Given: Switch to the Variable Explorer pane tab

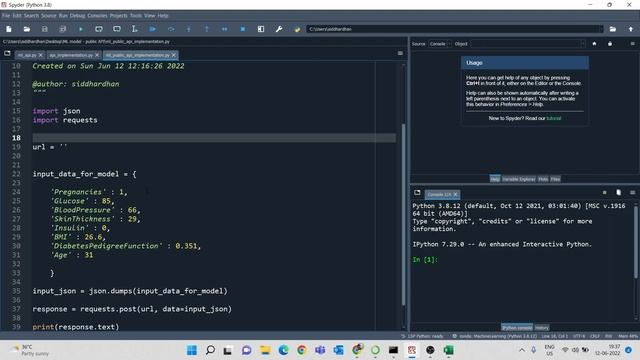Looking at the screenshot, I should coord(518,179).
